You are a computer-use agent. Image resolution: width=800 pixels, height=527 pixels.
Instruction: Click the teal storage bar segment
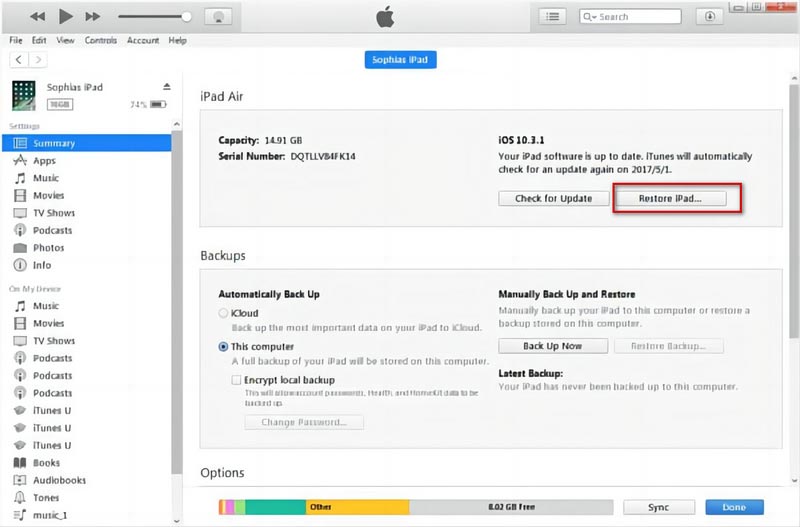point(276,507)
